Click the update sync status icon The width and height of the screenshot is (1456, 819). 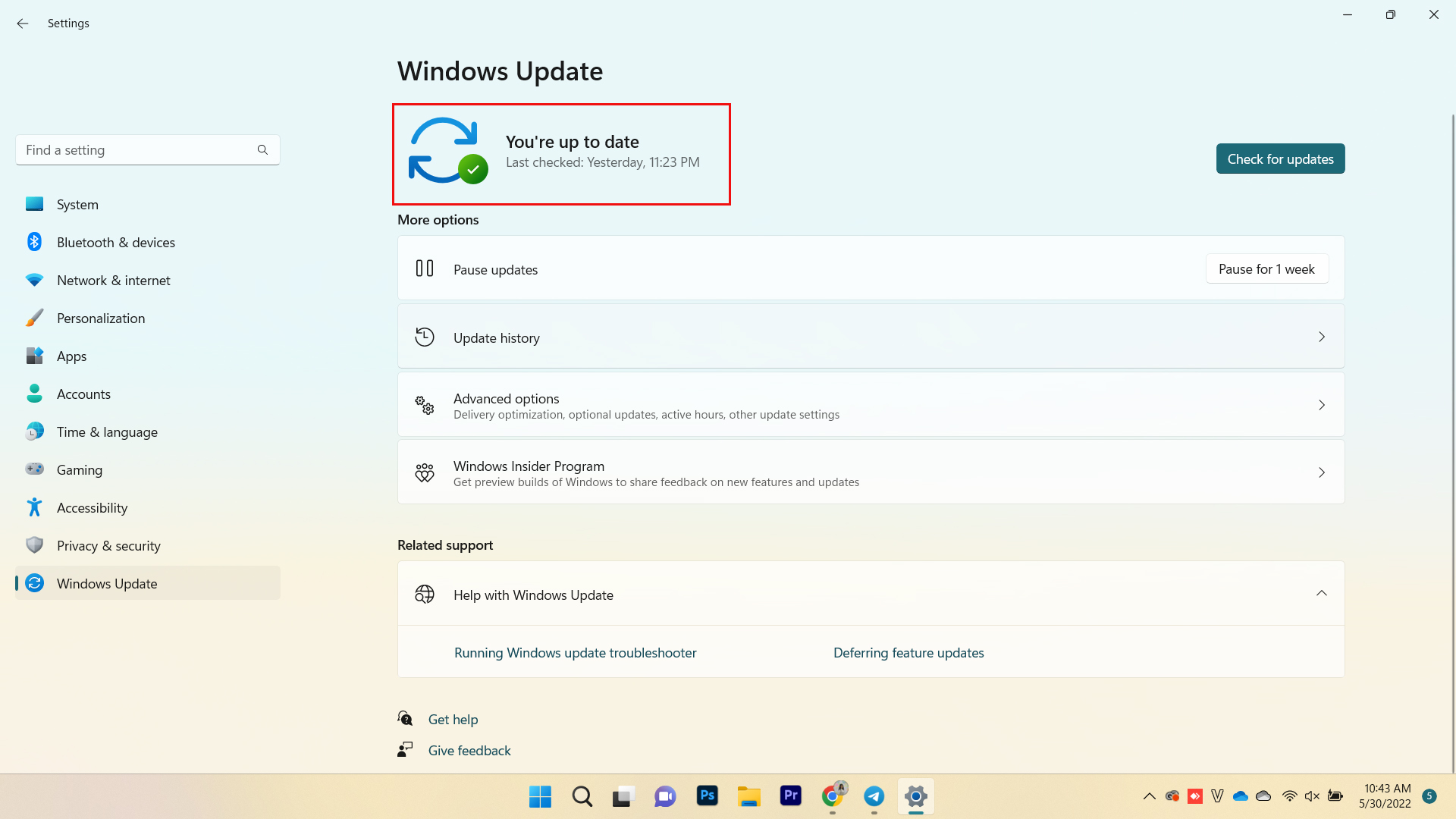[x=447, y=150]
